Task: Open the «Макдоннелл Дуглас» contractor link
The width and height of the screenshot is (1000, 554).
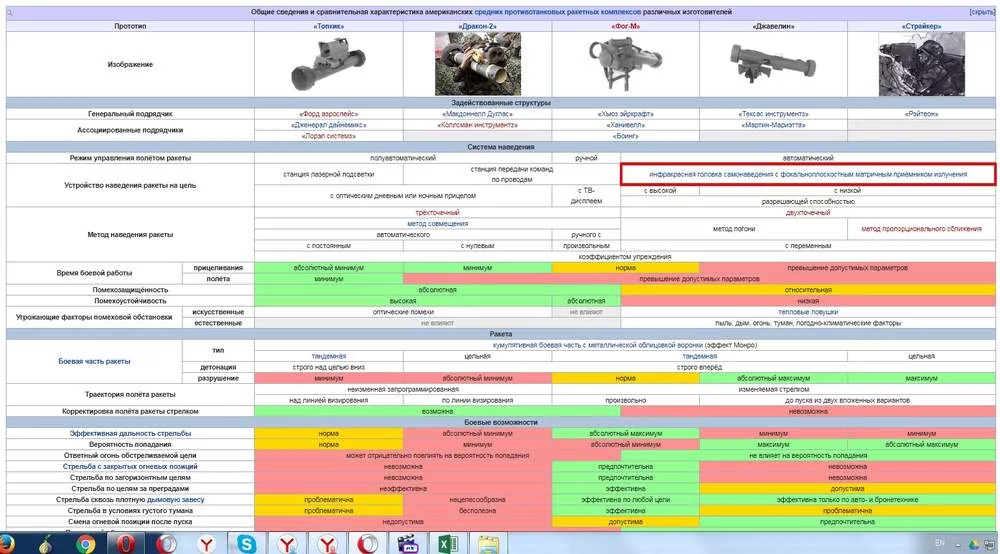Action: click(477, 114)
